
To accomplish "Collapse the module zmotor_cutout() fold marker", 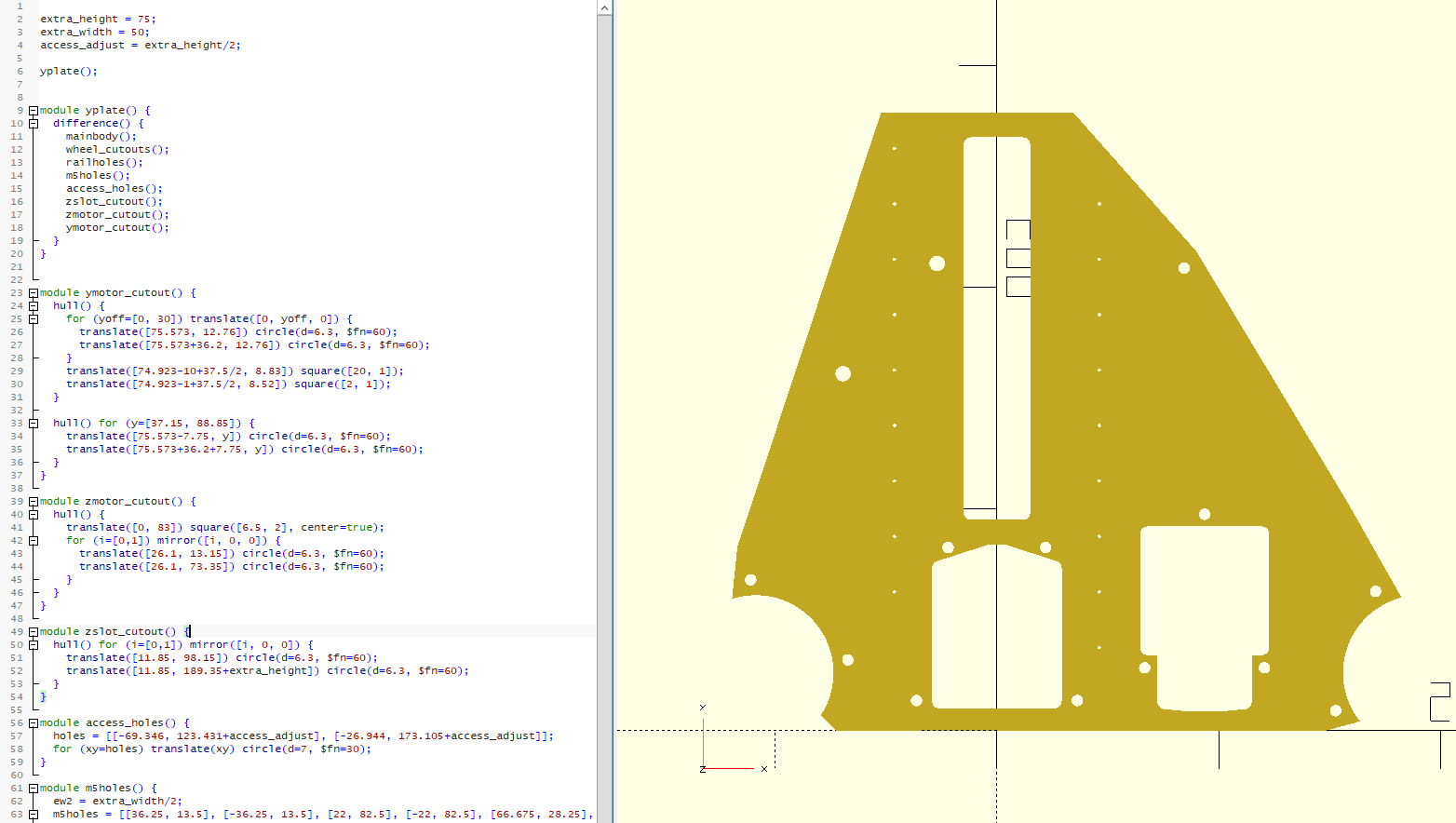I will click(34, 501).
